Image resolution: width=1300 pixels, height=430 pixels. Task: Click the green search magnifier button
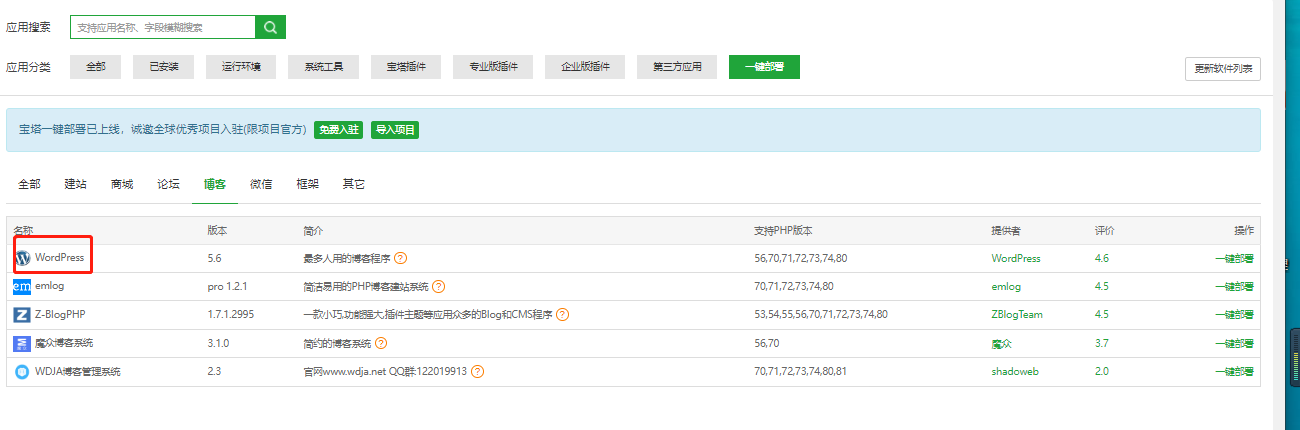[x=270, y=27]
